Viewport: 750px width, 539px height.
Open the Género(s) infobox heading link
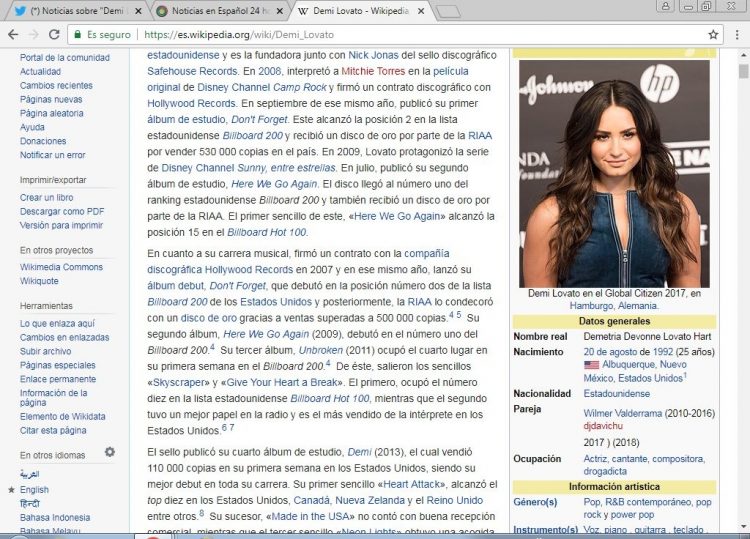(535, 502)
